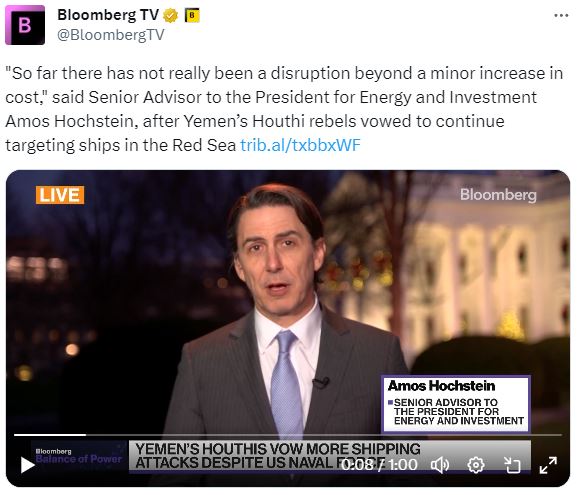Click the Bloomberg watermark in the video
Screen dimensions: 580x495
(498, 195)
